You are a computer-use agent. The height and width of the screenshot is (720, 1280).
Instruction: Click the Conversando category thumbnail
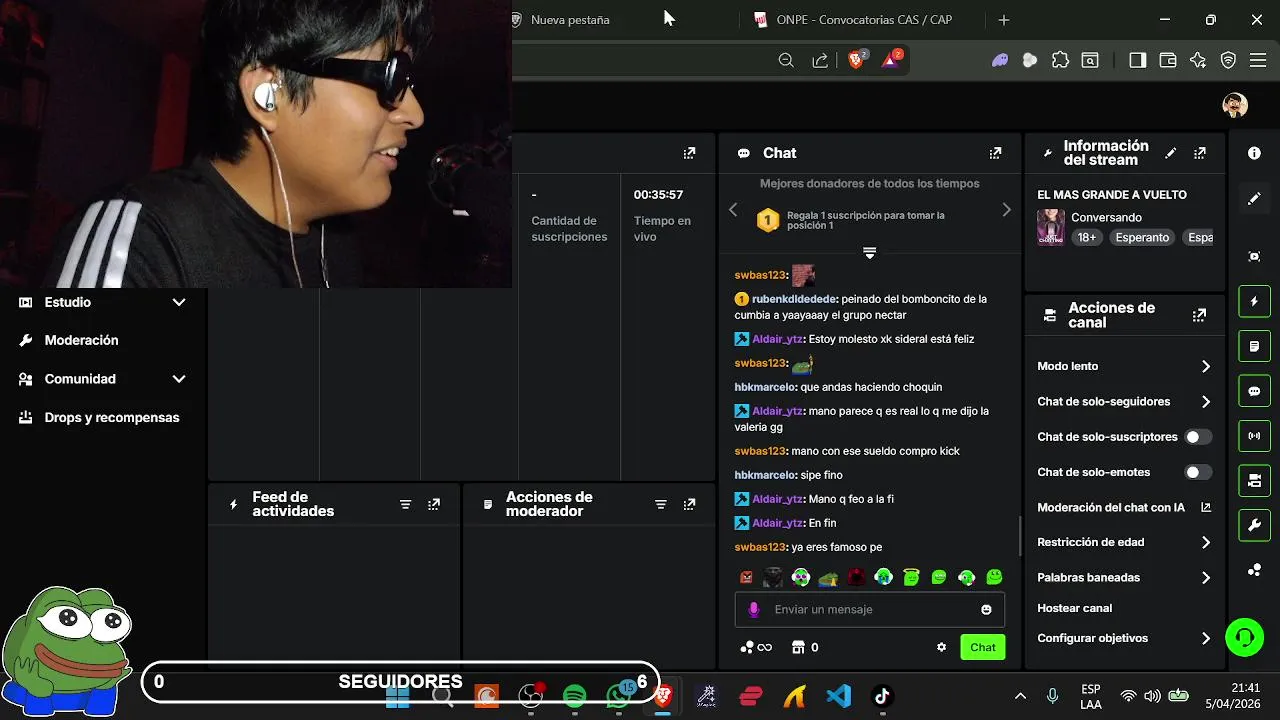pyautogui.click(x=1050, y=227)
